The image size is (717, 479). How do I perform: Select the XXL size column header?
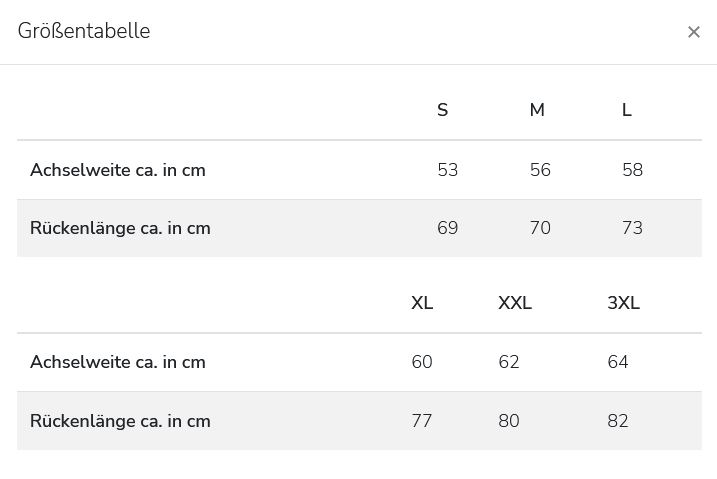(515, 303)
